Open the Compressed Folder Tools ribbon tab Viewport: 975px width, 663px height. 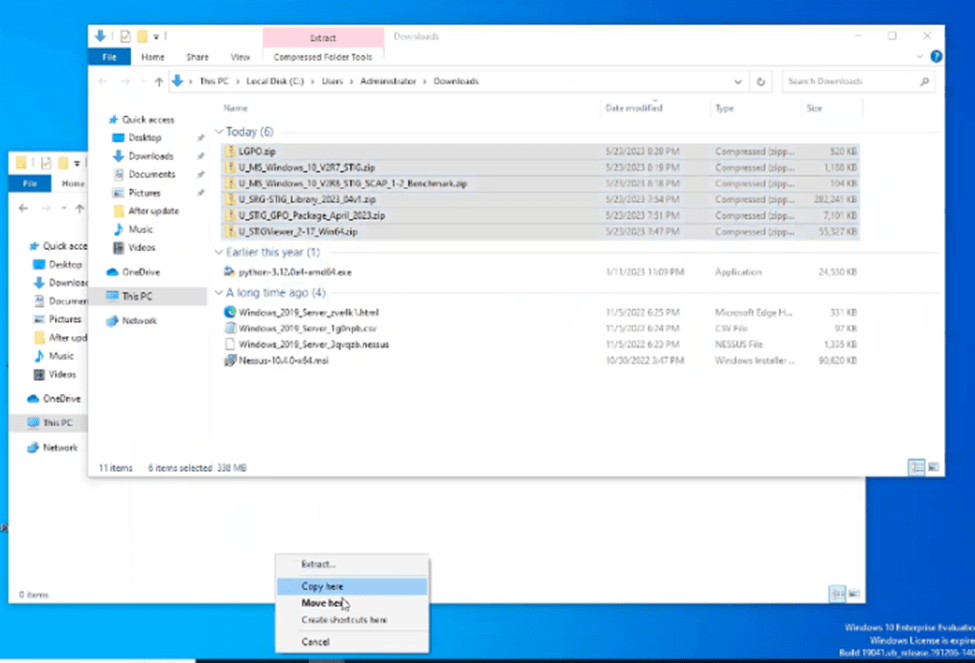(322, 57)
